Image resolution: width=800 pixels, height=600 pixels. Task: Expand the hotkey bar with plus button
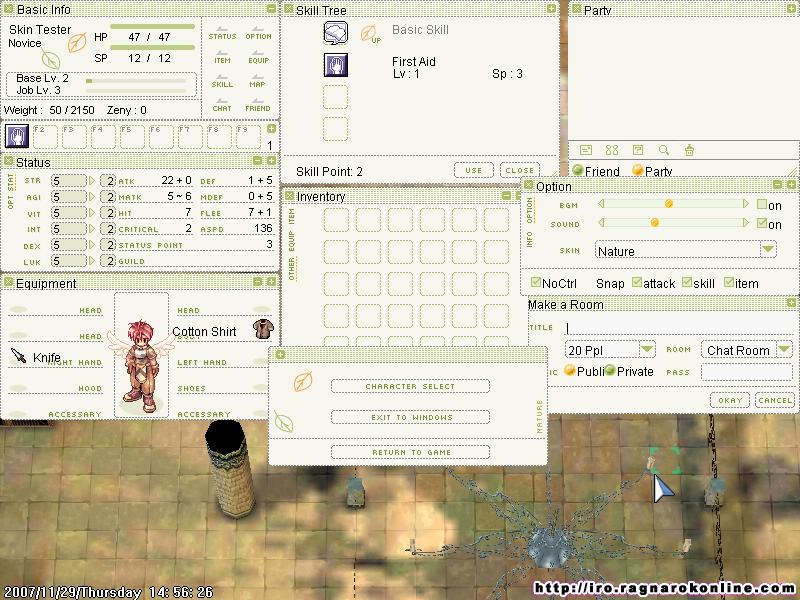coord(271,129)
